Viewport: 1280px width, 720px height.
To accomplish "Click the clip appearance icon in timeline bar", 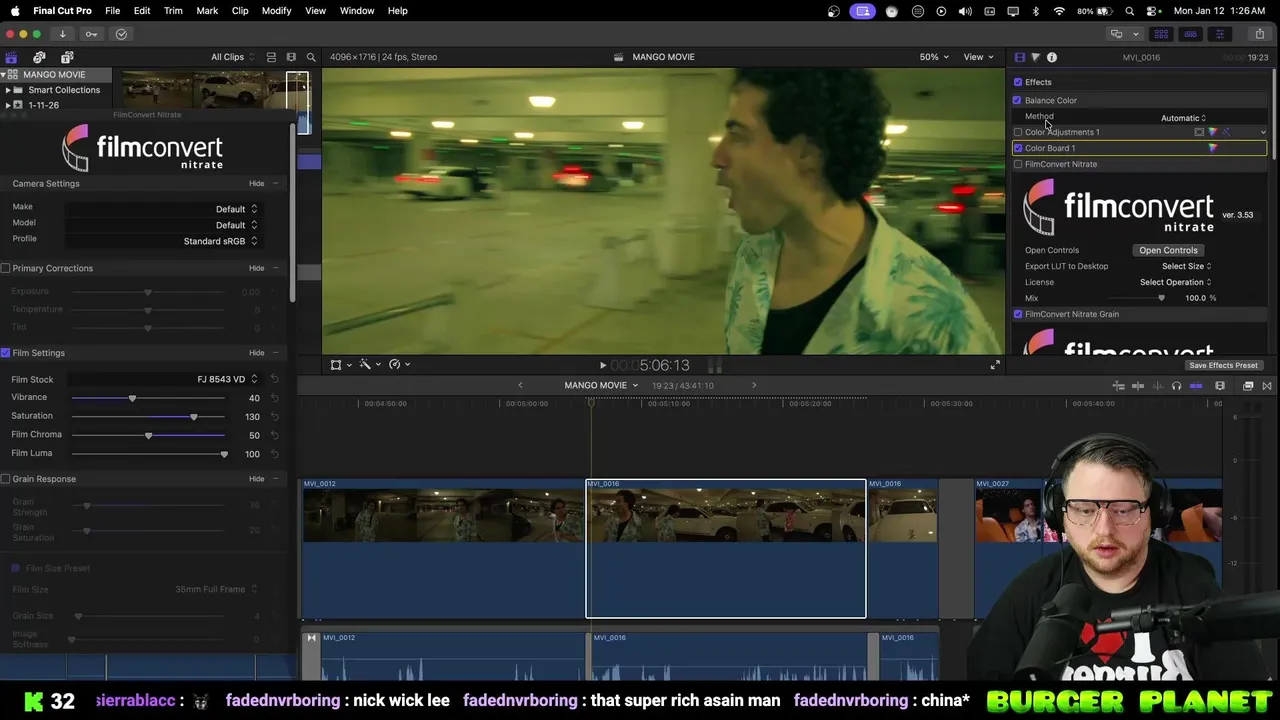I will click(x=1220, y=386).
